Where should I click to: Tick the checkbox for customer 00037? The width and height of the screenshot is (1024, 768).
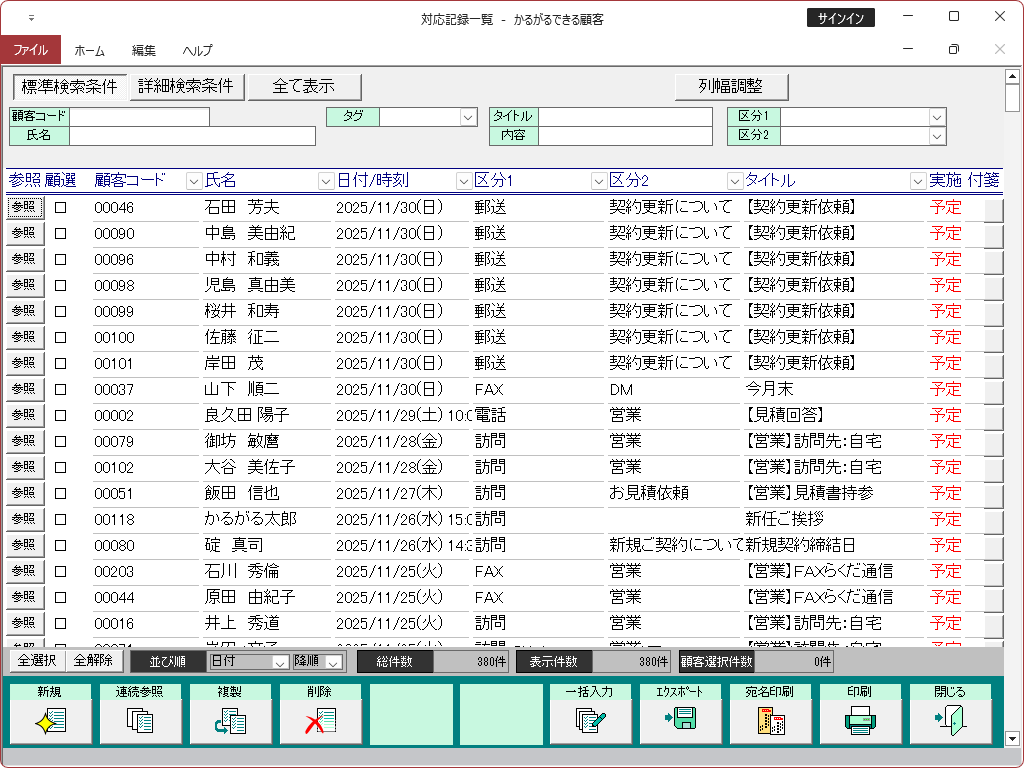click(x=61, y=389)
